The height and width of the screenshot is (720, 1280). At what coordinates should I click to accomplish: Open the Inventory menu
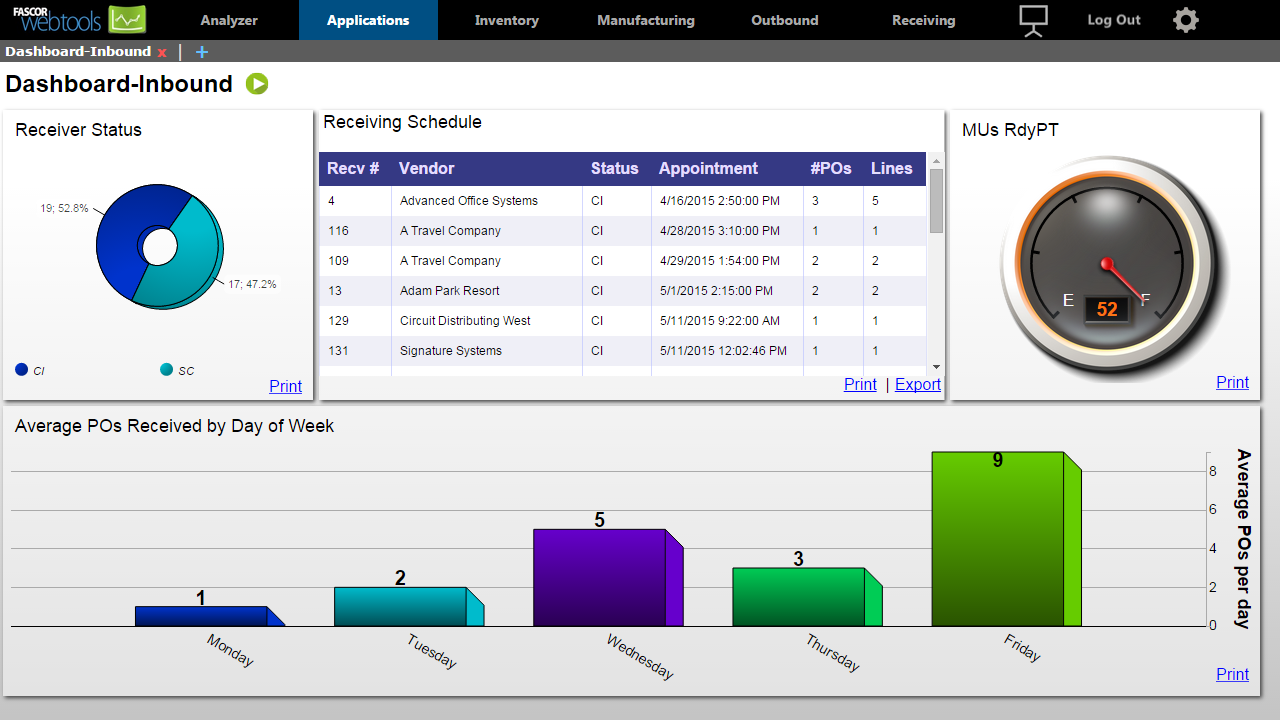tap(506, 19)
